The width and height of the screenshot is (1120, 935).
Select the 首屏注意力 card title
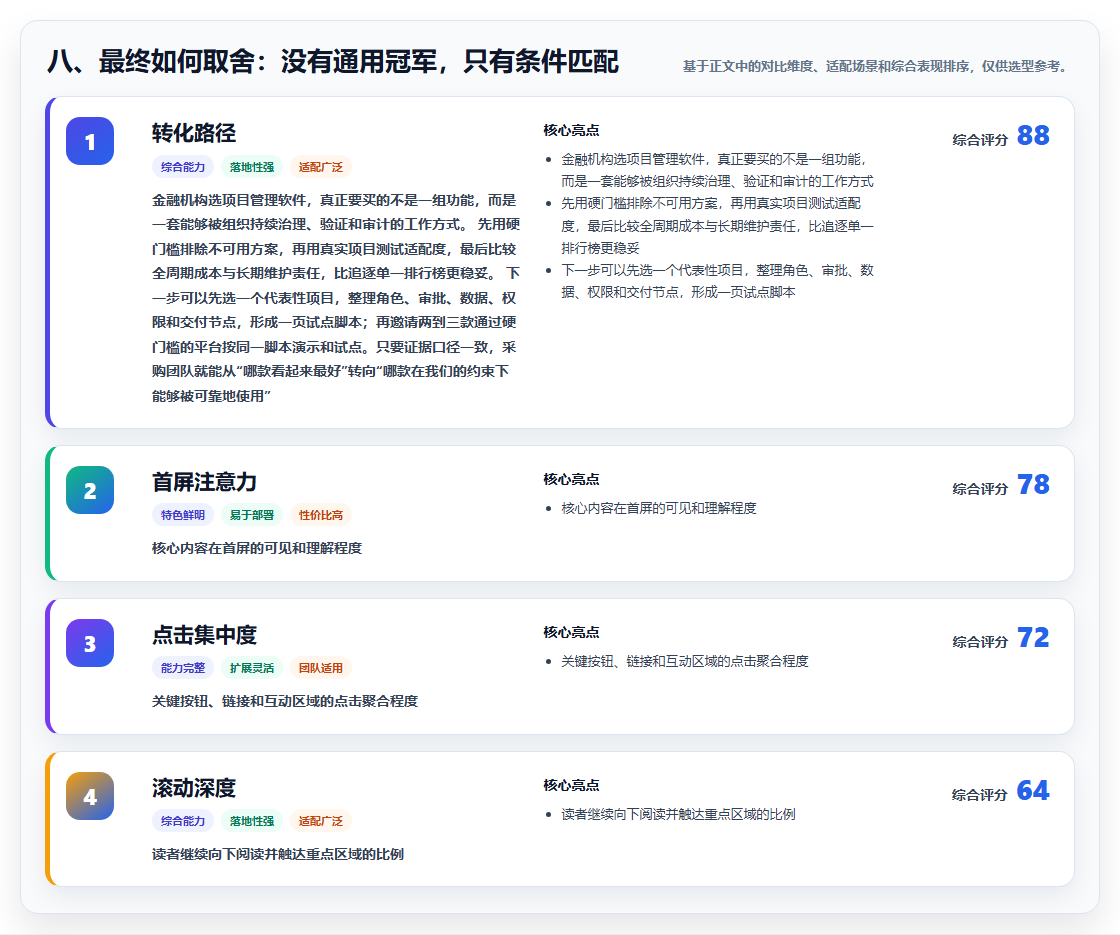point(204,482)
